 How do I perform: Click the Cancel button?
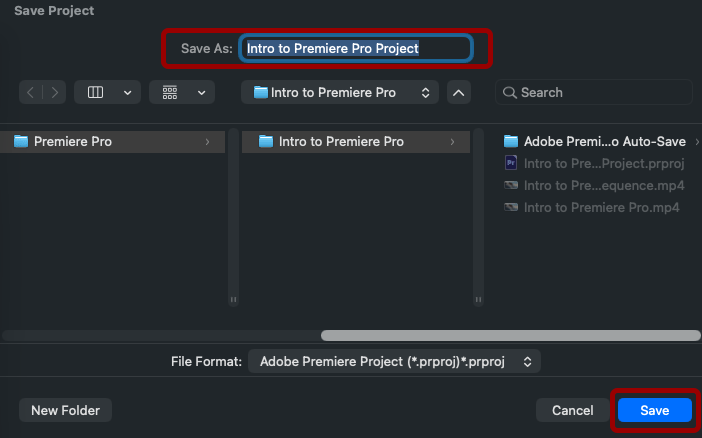573,410
